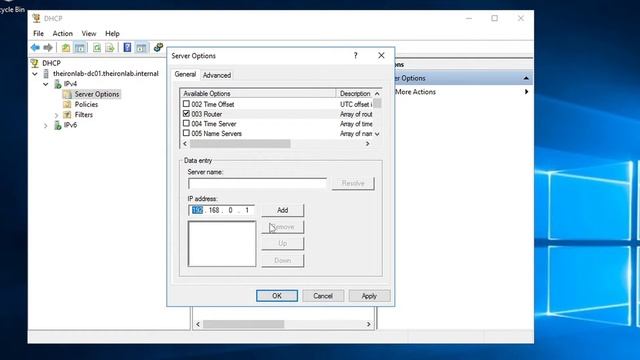
Task: Collapse the theironlab-dc01 server node
Action: [35, 74]
